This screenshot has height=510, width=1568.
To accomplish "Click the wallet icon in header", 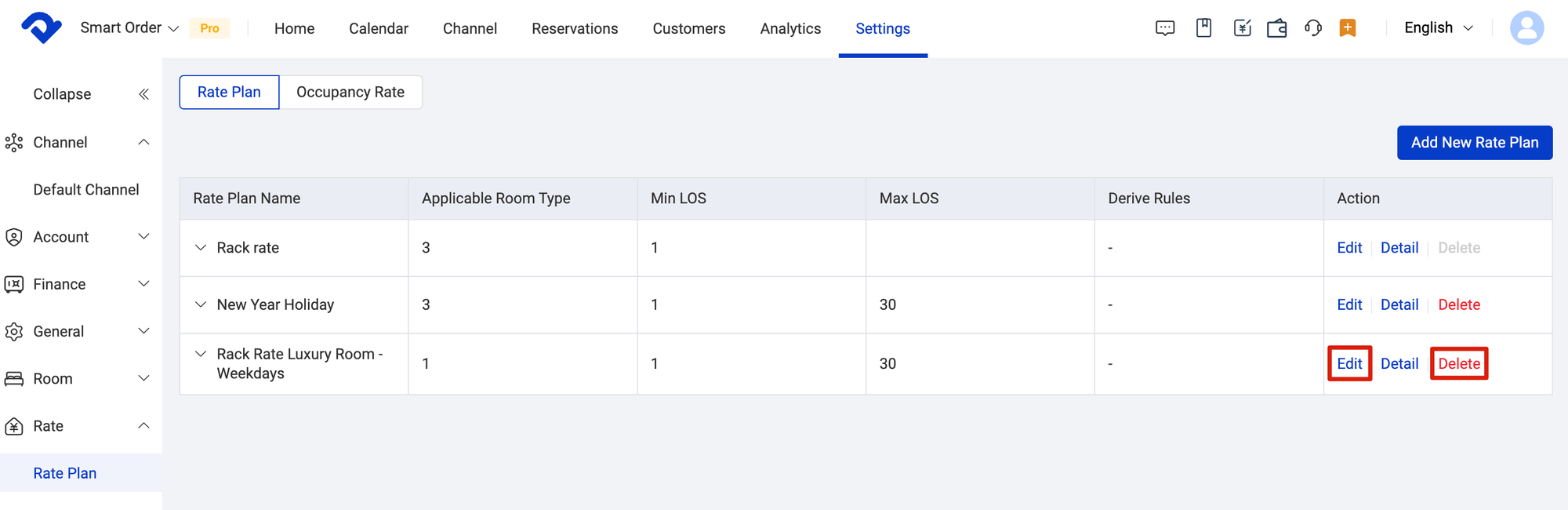I will 1277,29.
